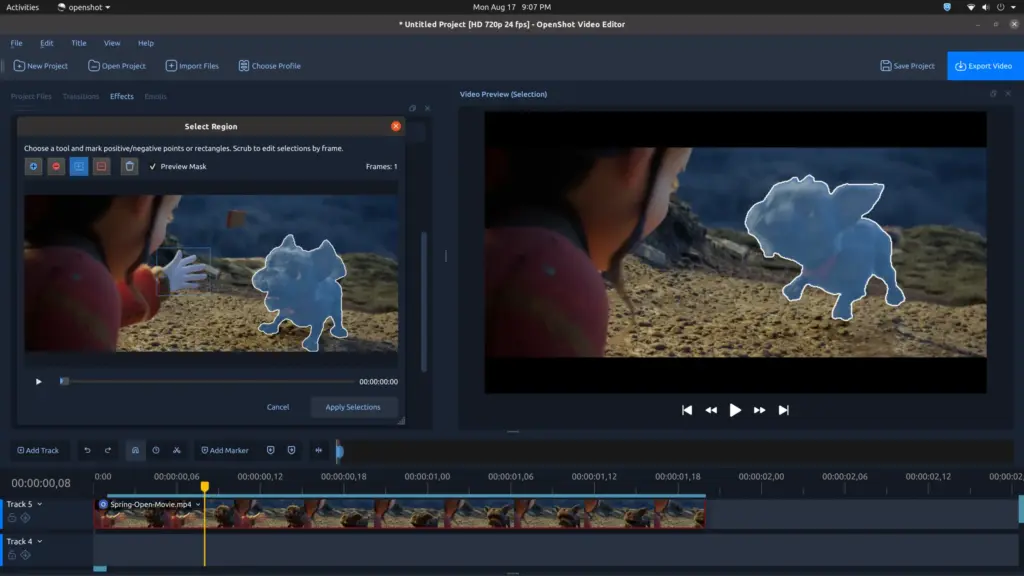Click the effect icon on Spring-Open-Movie clip

click(x=103, y=504)
